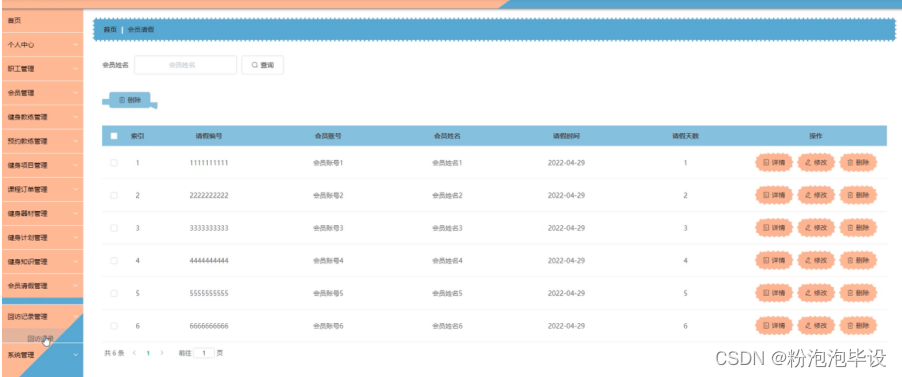
Task: Check the checkbox for row 3
Action: [x=114, y=228]
